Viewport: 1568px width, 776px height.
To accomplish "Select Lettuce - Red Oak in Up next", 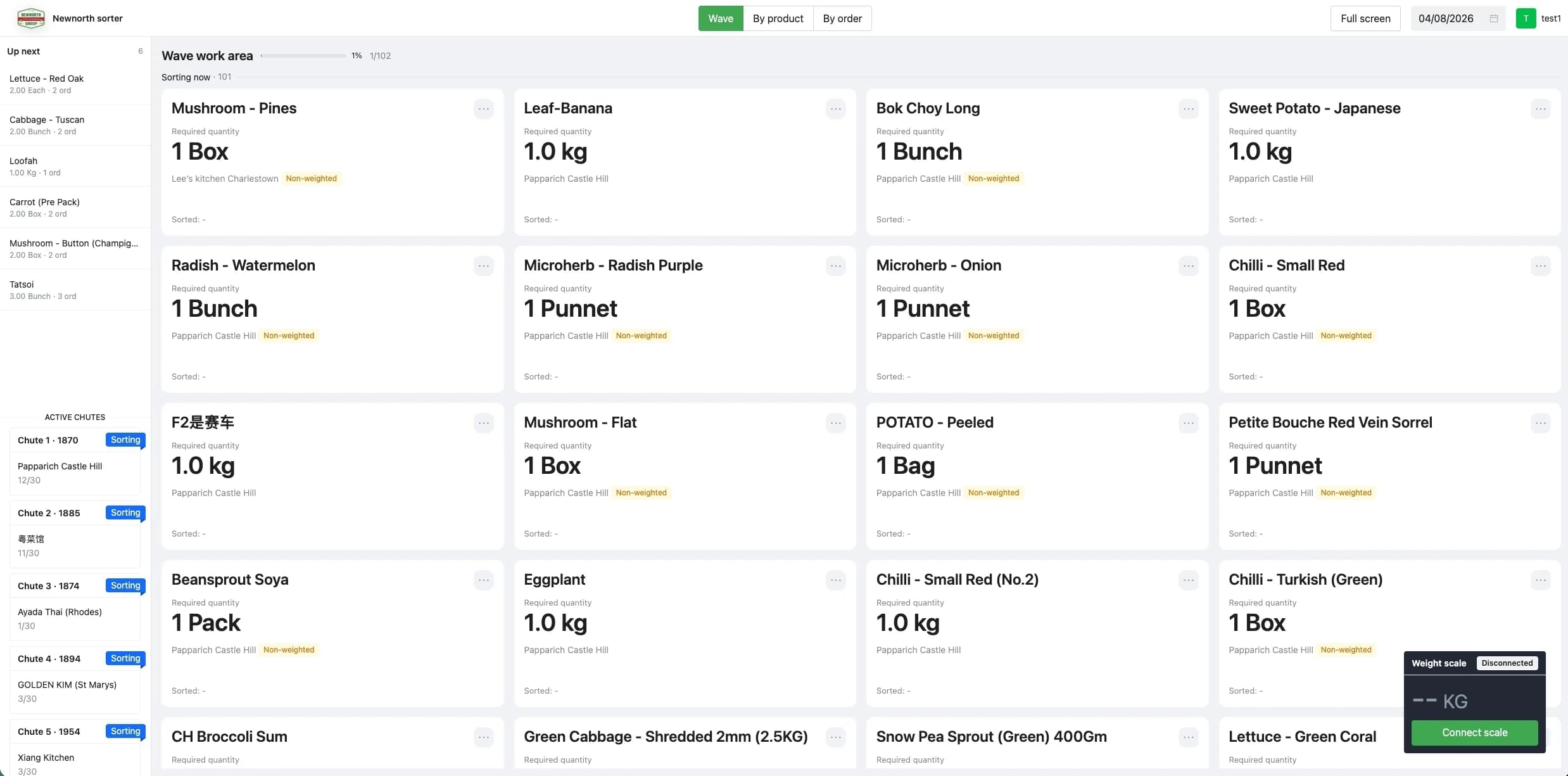I will (x=75, y=84).
